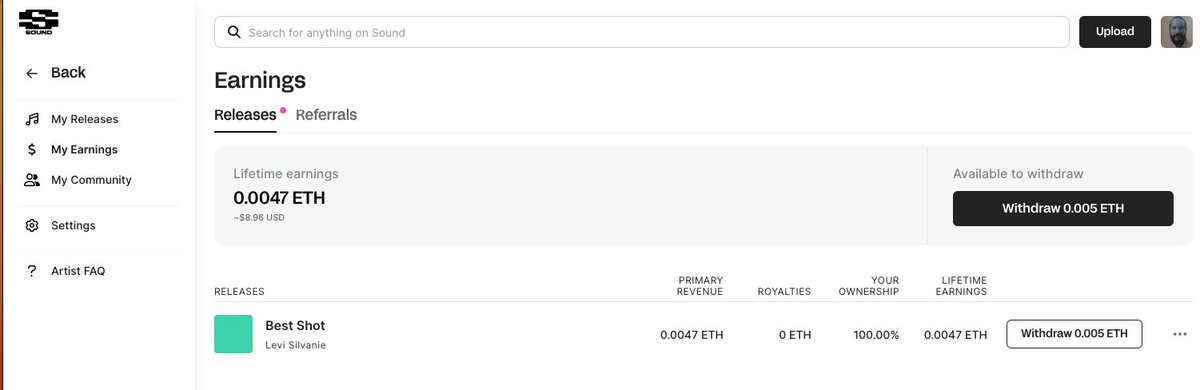This screenshot has height=390, width=1200.
Task: Click the Settings gear icon
Action: tap(32, 226)
